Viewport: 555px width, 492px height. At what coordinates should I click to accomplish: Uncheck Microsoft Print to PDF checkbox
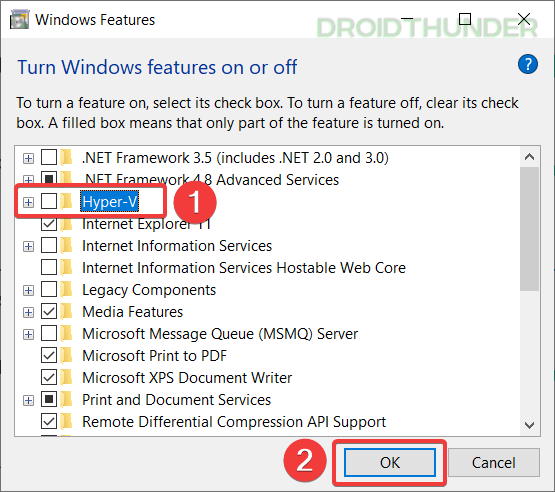(x=49, y=355)
